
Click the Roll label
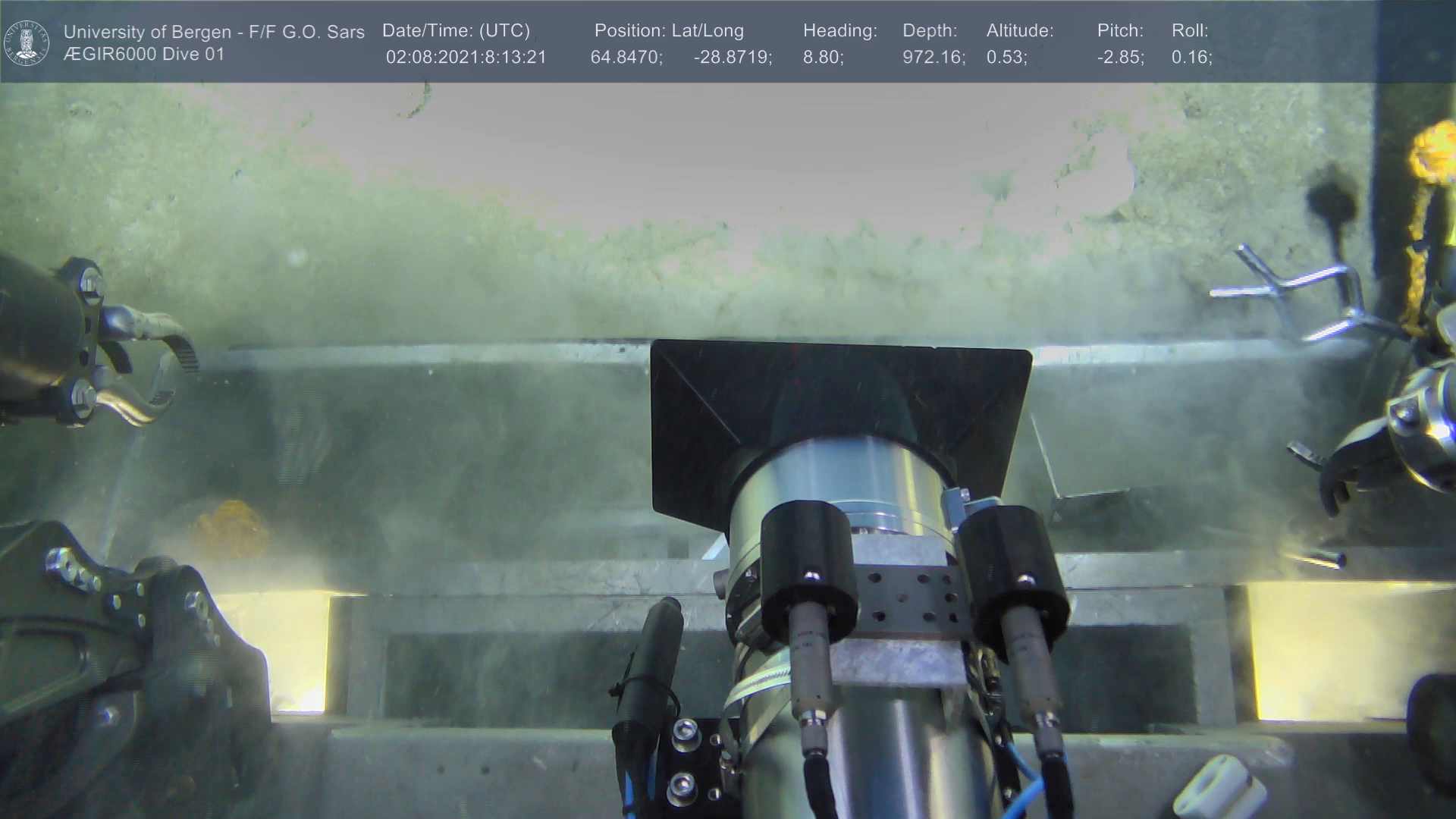tap(1189, 31)
